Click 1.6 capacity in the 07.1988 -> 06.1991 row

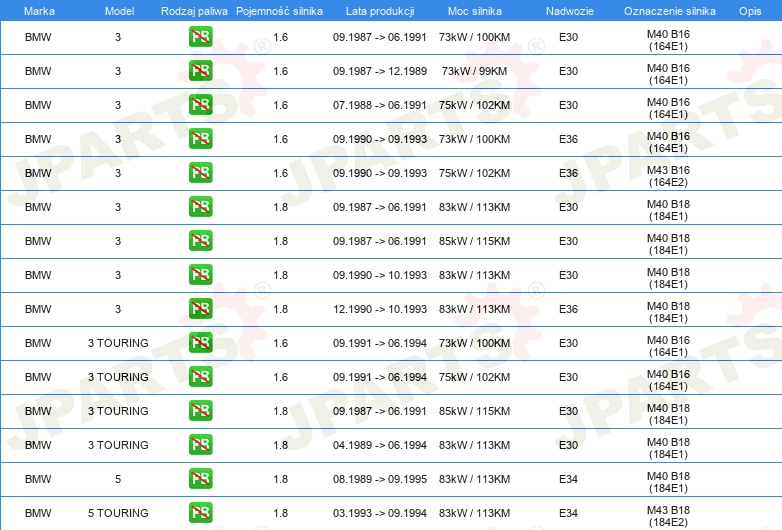click(x=280, y=105)
